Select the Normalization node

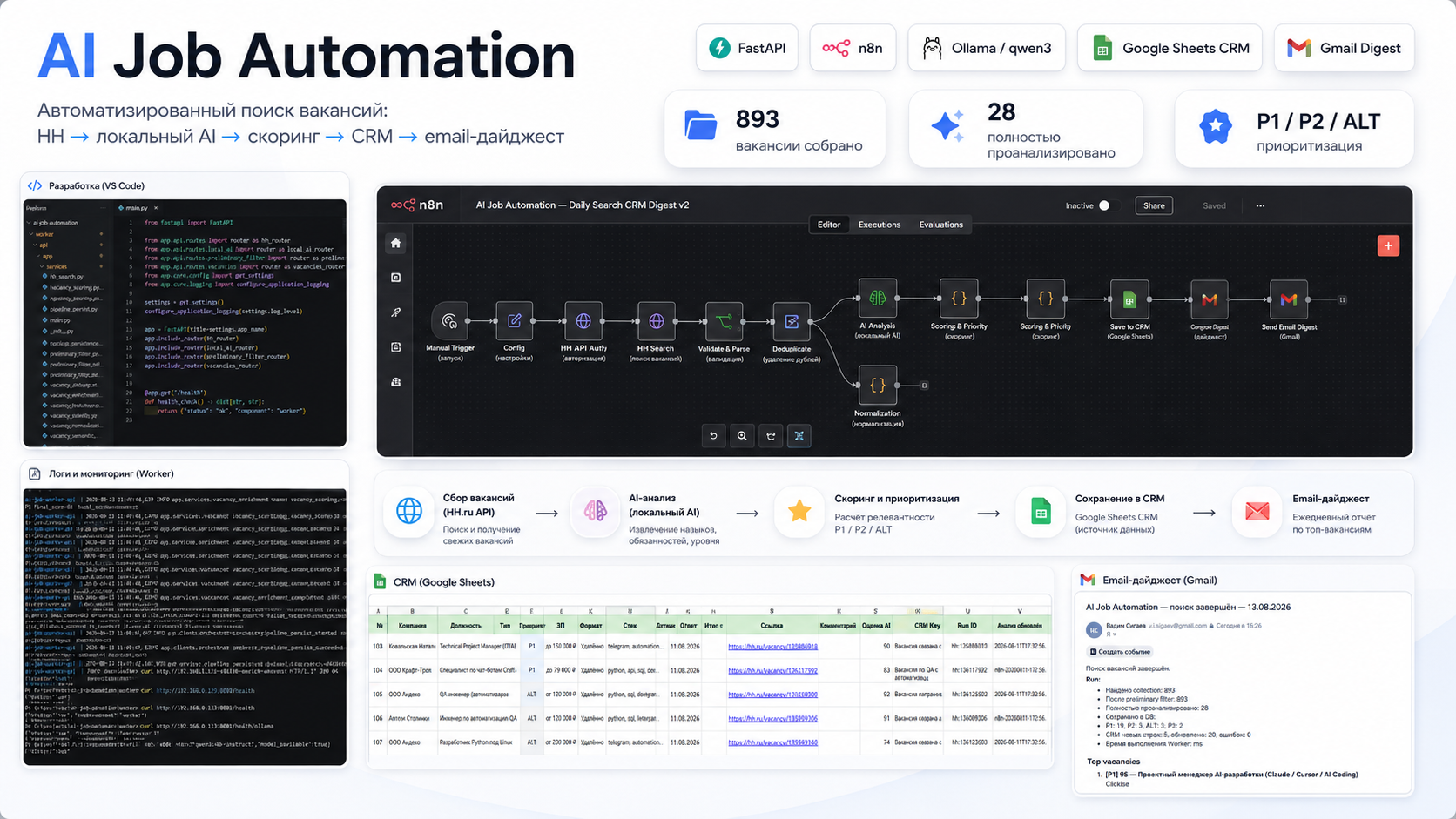[x=877, y=385]
